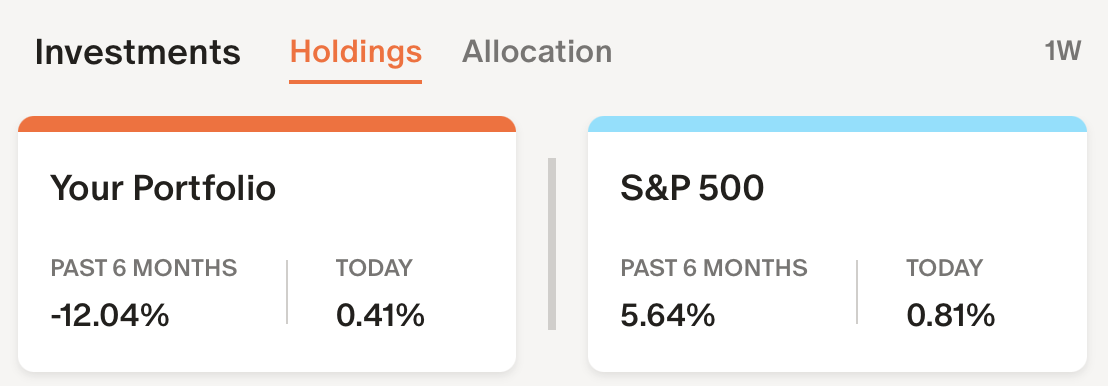Open the Allocation tab
Screen dimensions: 1108x386
tap(537, 52)
